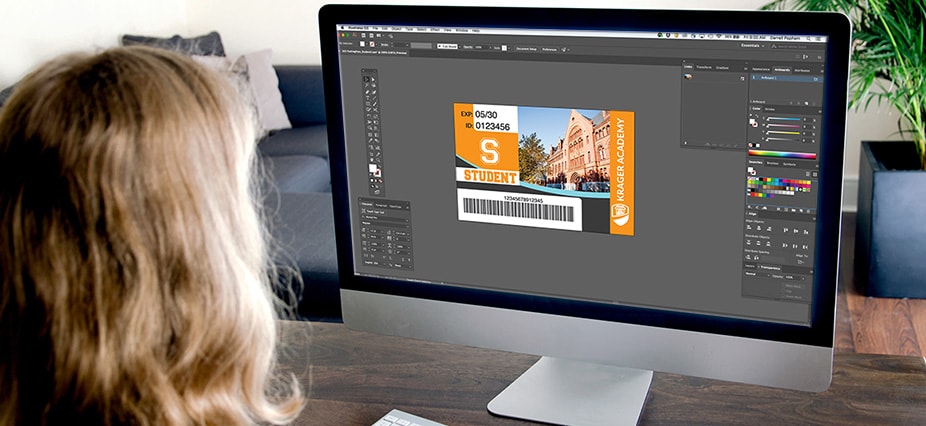
Task: Open Spotlight search in the macOS menu bar
Action: point(808,38)
